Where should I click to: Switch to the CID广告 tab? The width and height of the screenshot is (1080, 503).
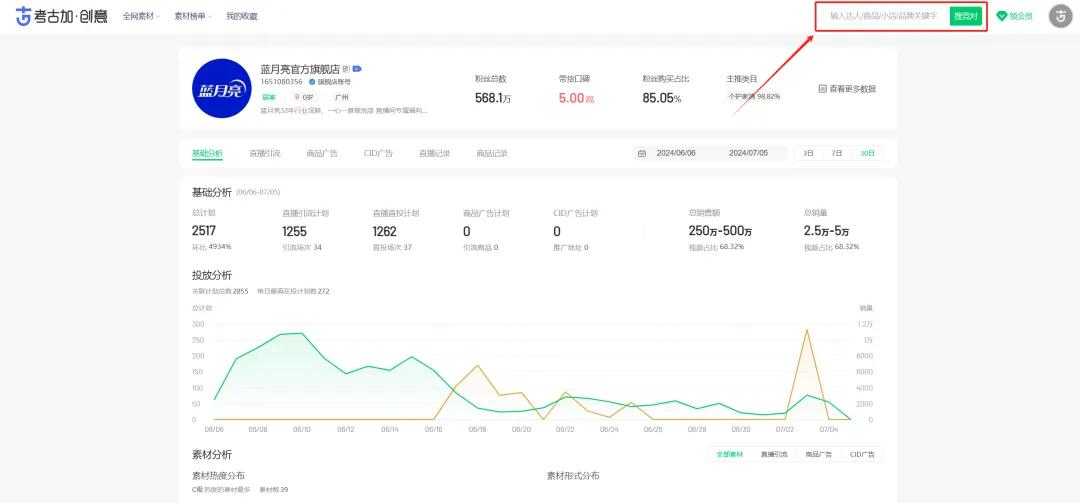click(x=378, y=153)
